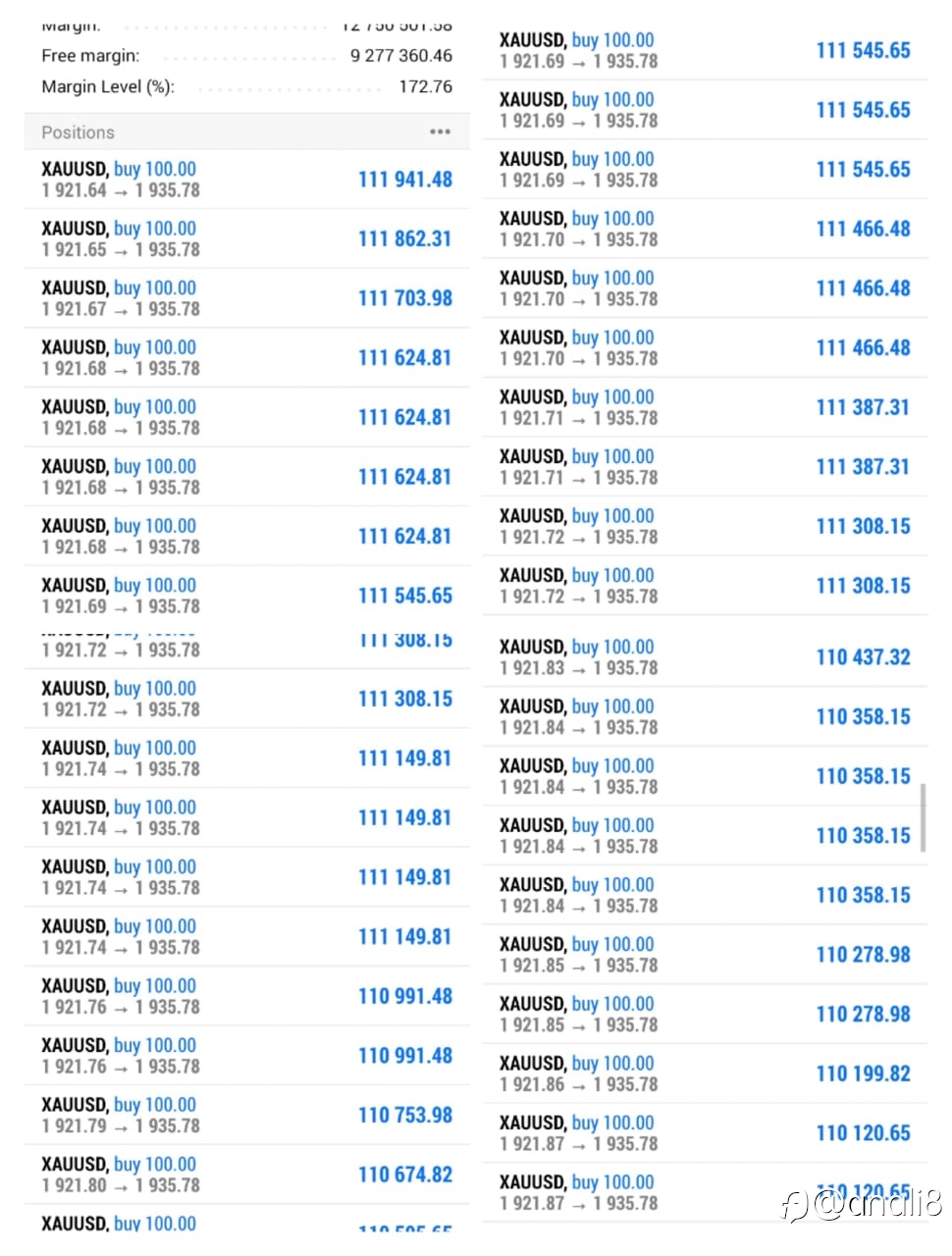
Task: Click the Weibo watermark logo icon
Action: pyautogui.click(x=795, y=1206)
